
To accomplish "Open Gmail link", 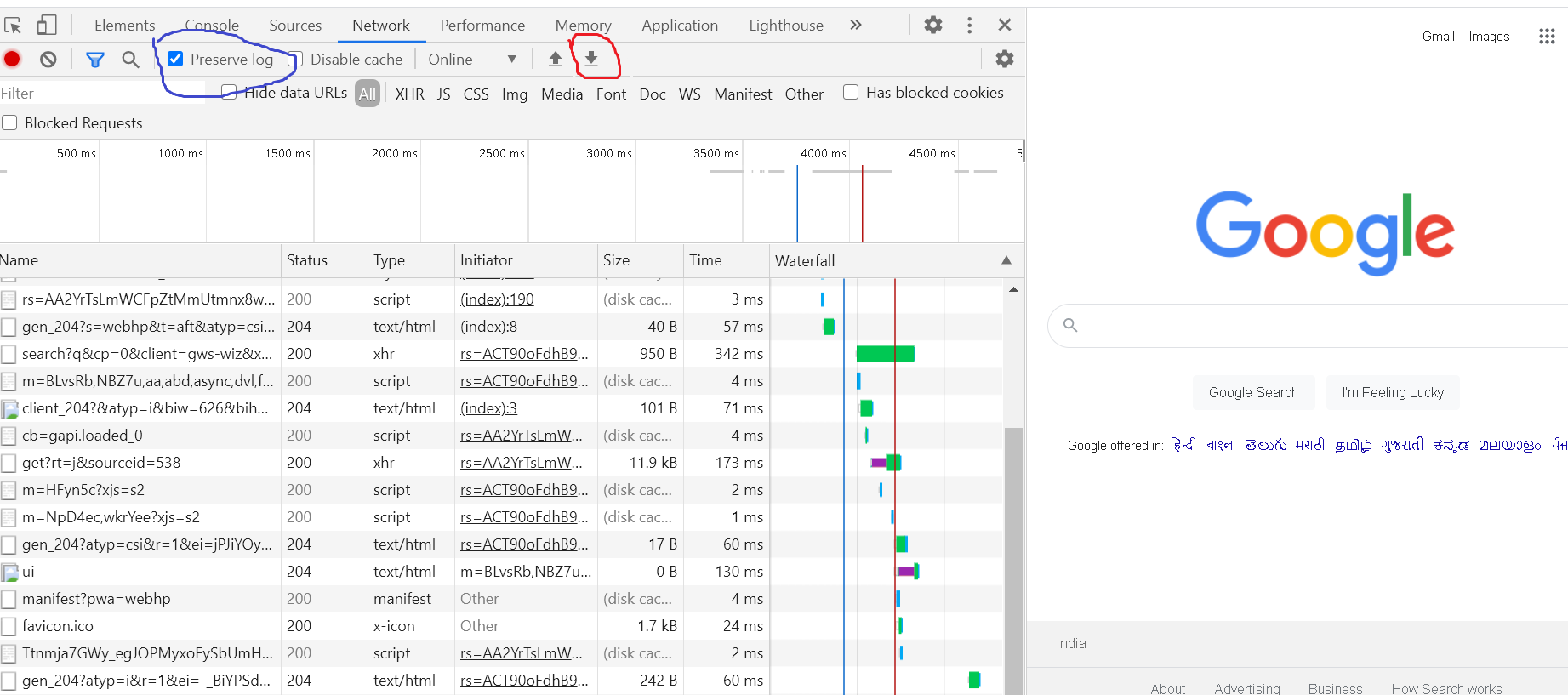I will click(x=1438, y=37).
